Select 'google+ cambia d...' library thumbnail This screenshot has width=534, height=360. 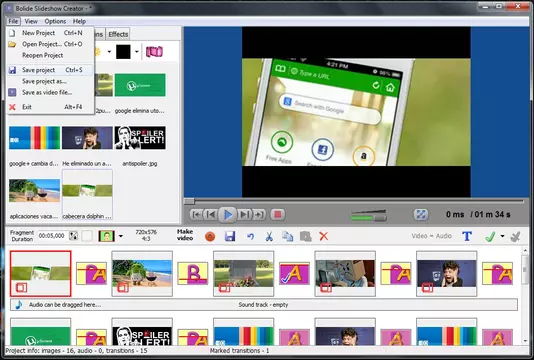34,138
